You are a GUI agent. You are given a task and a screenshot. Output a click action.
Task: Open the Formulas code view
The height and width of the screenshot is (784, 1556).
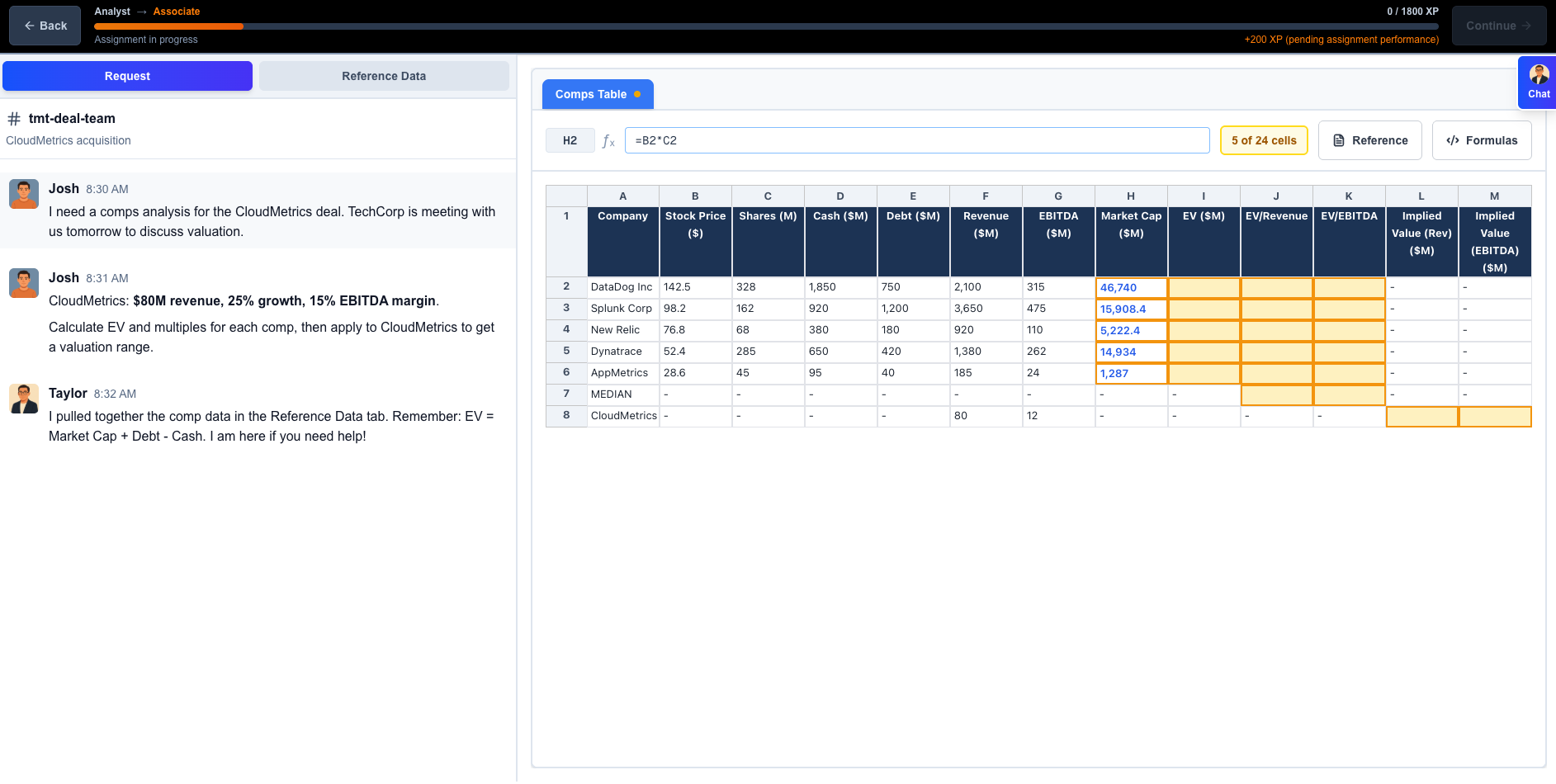1482,140
